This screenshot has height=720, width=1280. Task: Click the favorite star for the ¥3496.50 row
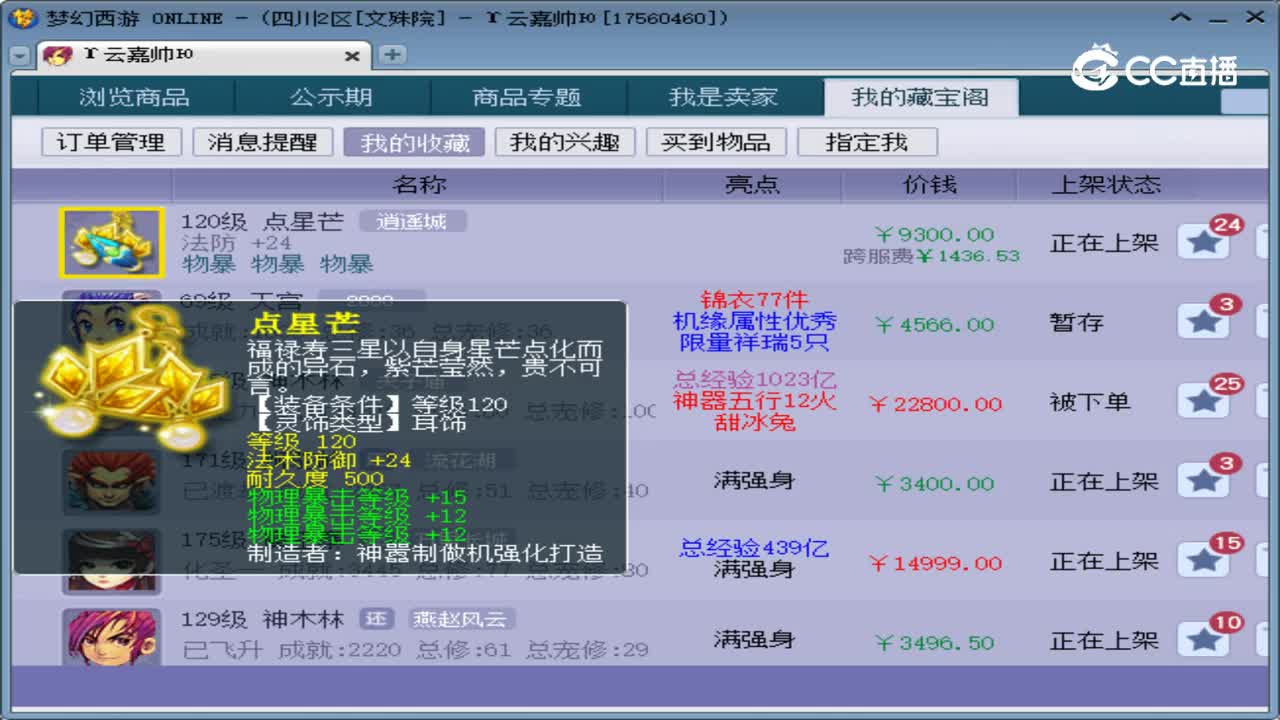[1203, 640]
